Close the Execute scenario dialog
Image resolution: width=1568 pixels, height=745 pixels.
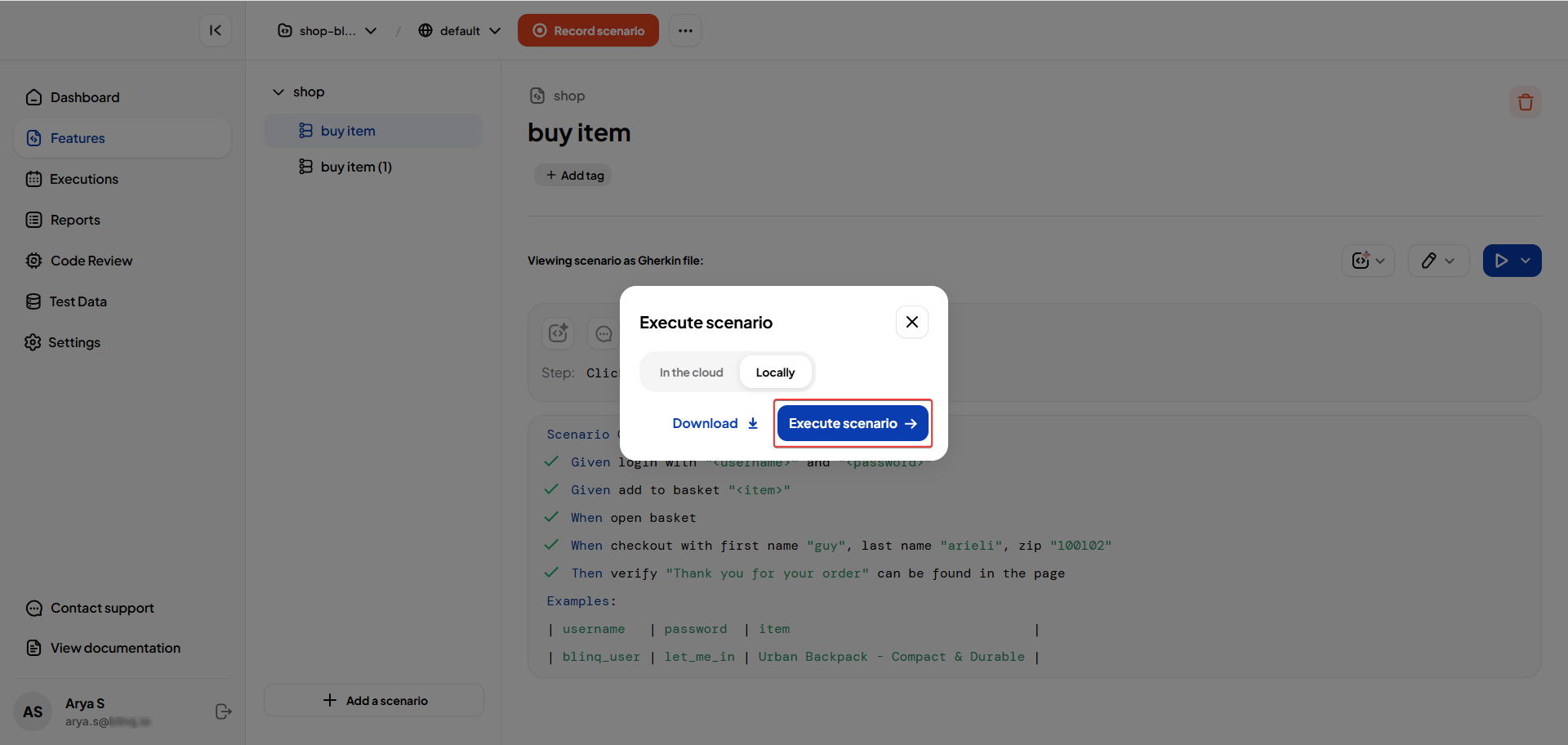[911, 322]
